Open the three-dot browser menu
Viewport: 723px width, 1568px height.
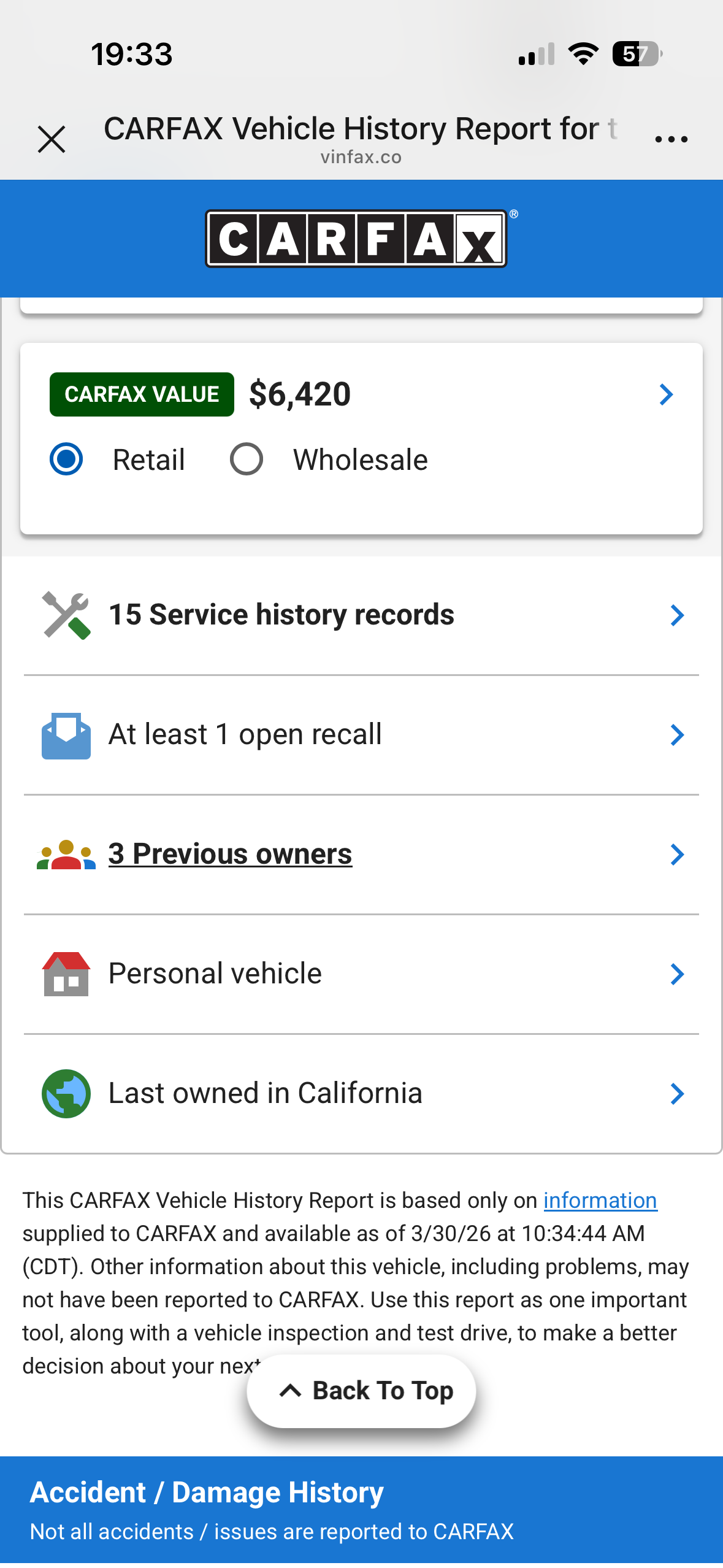tap(671, 139)
